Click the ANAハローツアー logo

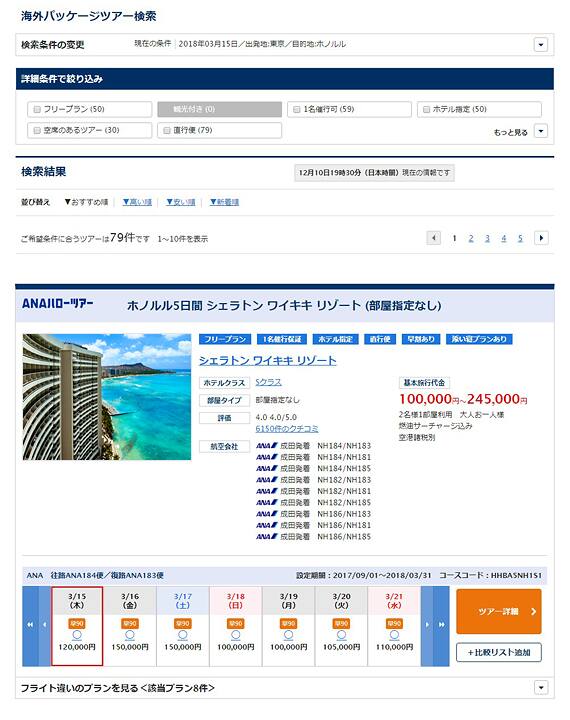(57, 304)
